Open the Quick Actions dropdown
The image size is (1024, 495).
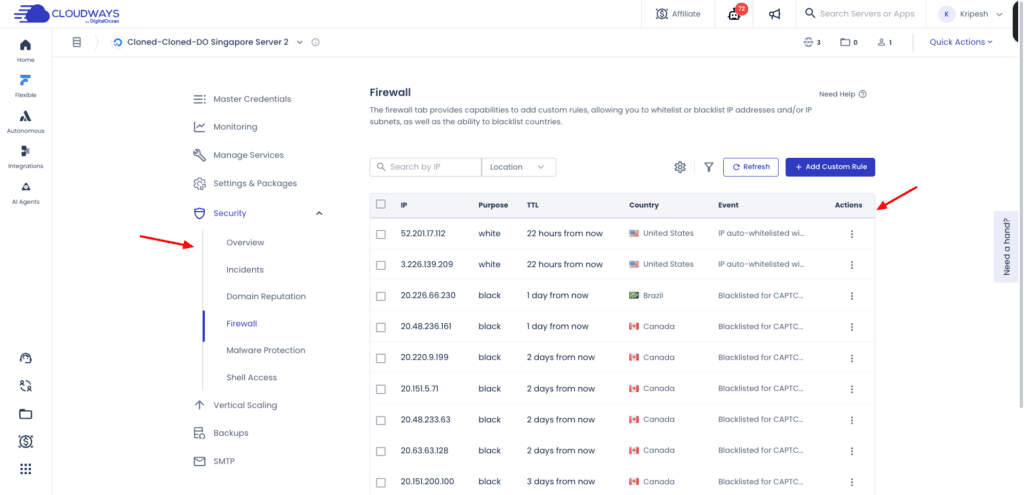click(961, 42)
